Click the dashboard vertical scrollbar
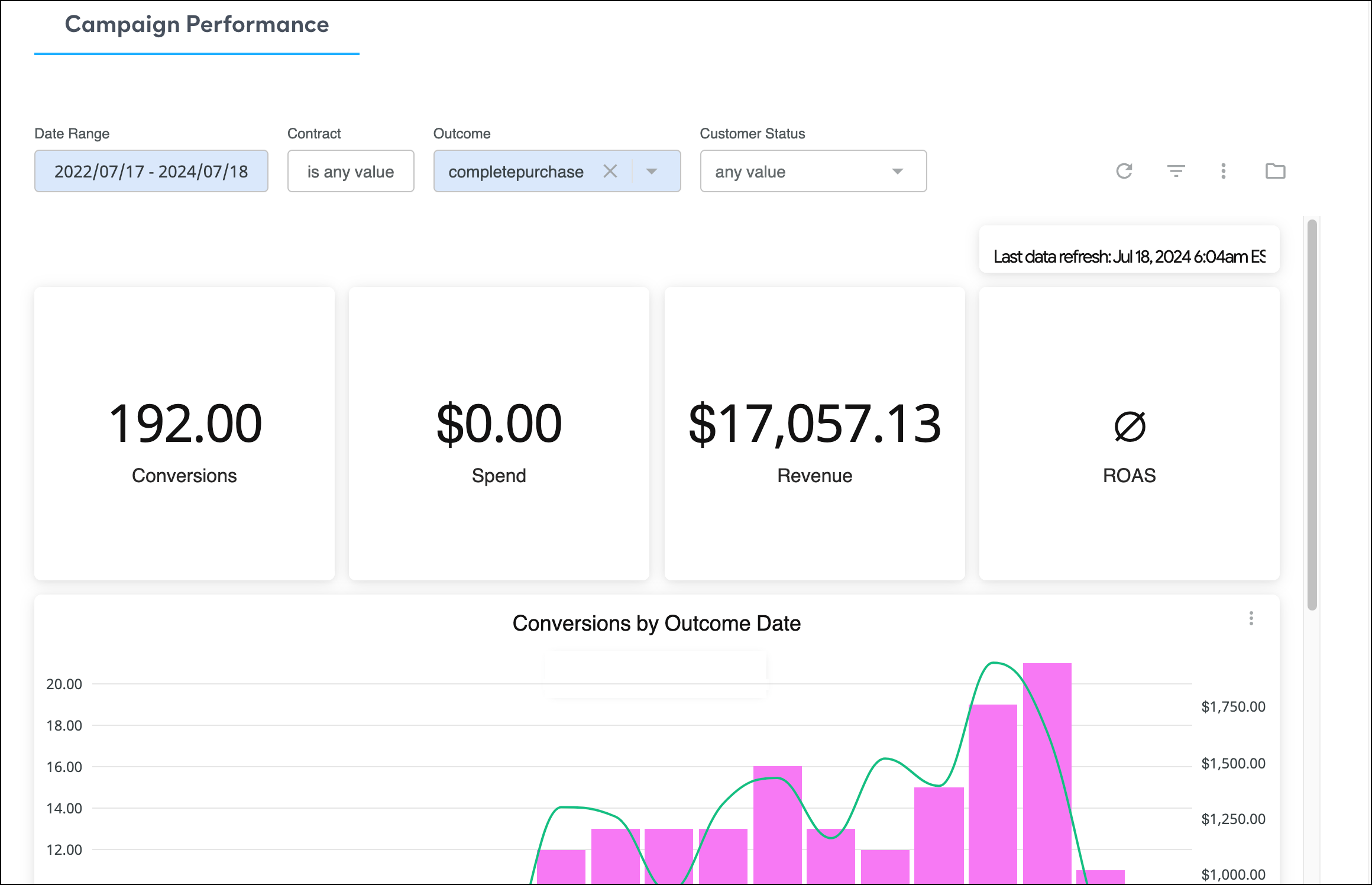Viewport: 1372px width, 885px height. tap(1312, 414)
